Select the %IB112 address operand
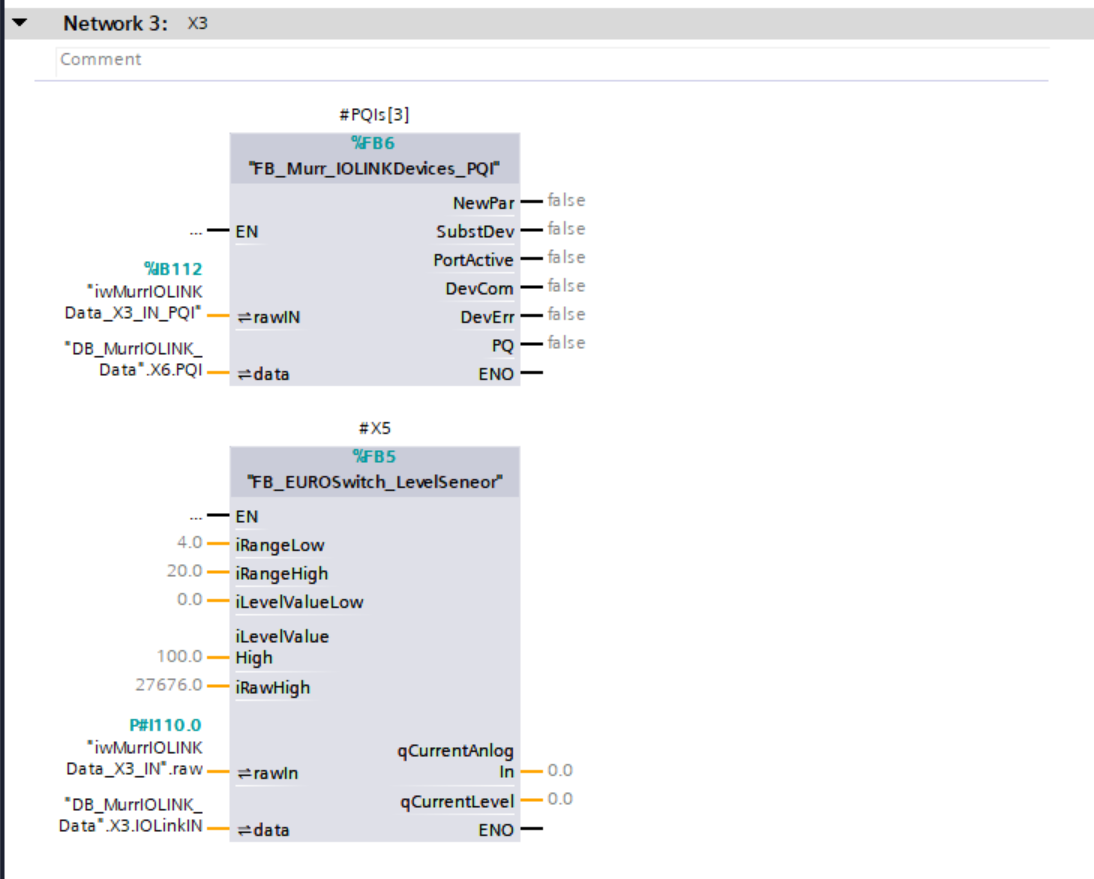This screenshot has height=879, width=1094. coord(173,269)
